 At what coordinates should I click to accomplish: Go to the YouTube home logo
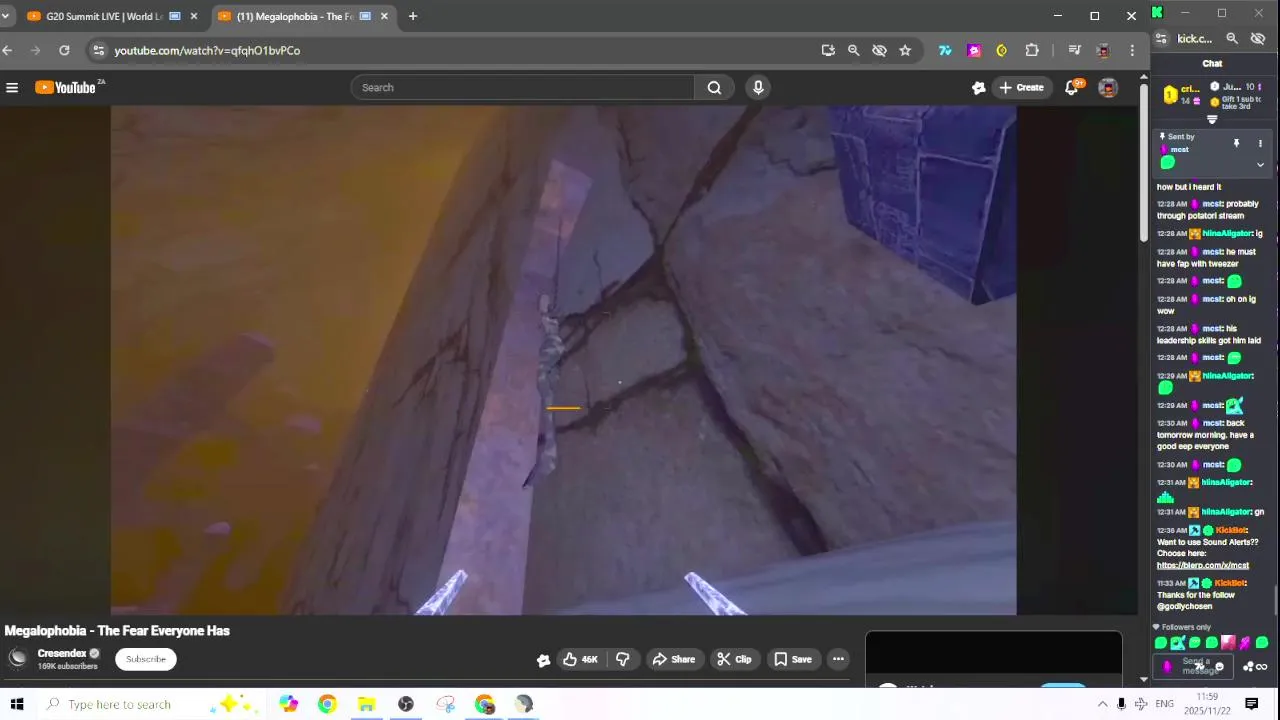click(x=66, y=88)
